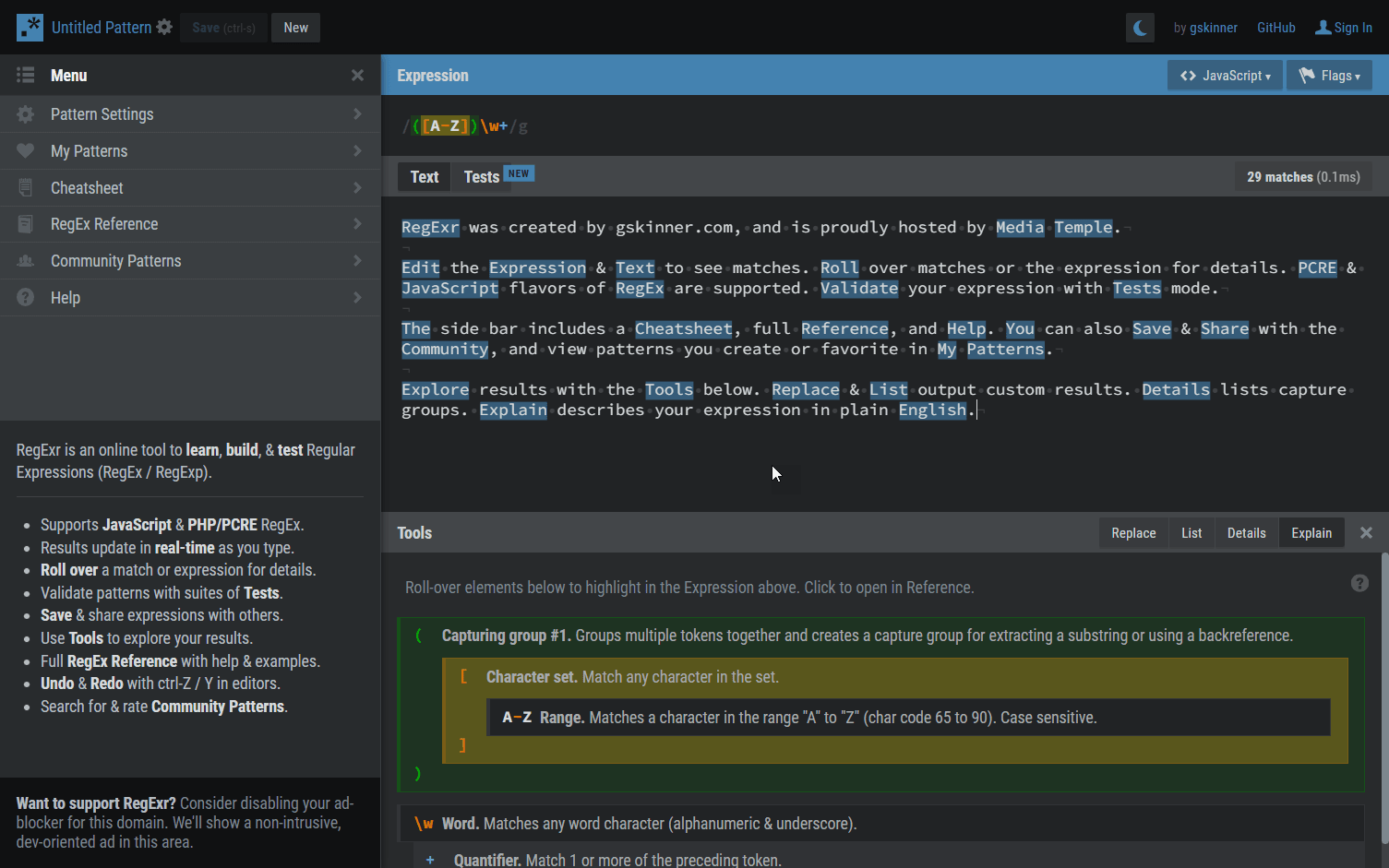Click the matched word 'Media' in text
1389x868 pixels.
[x=1020, y=228]
